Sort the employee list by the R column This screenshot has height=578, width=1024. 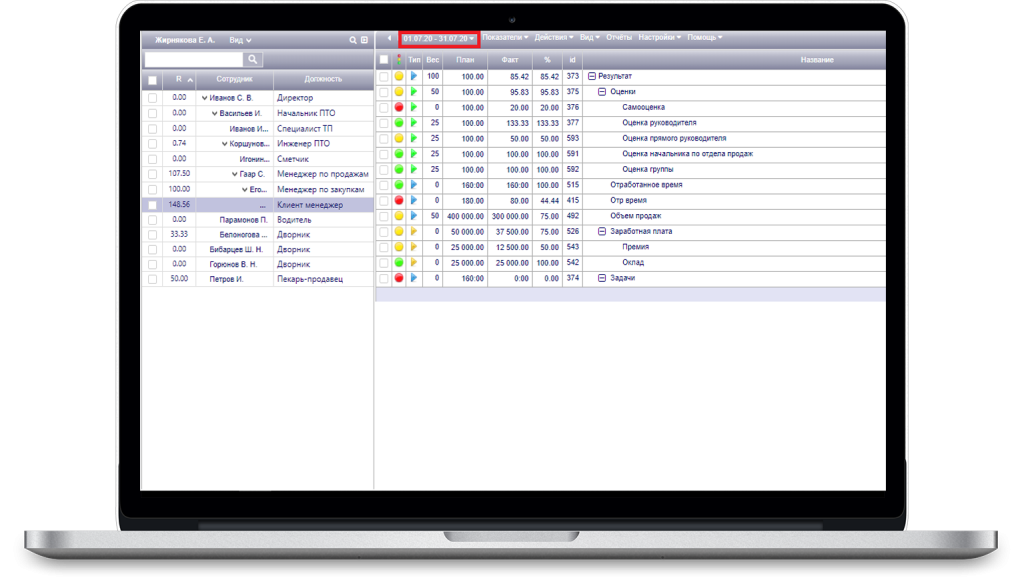[179, 80]
